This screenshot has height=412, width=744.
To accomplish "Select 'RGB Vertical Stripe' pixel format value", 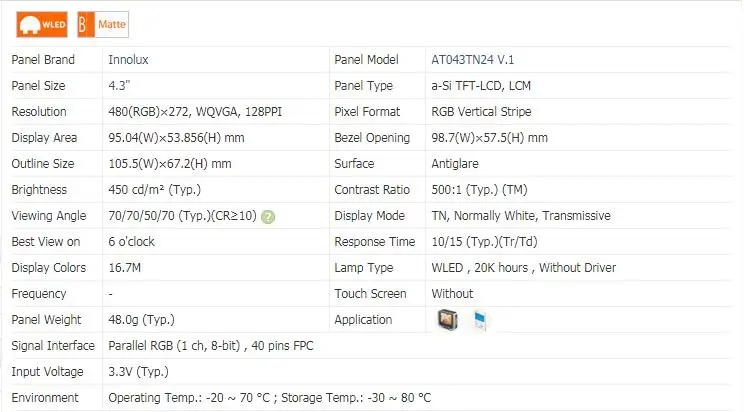I will coord(481,112).
